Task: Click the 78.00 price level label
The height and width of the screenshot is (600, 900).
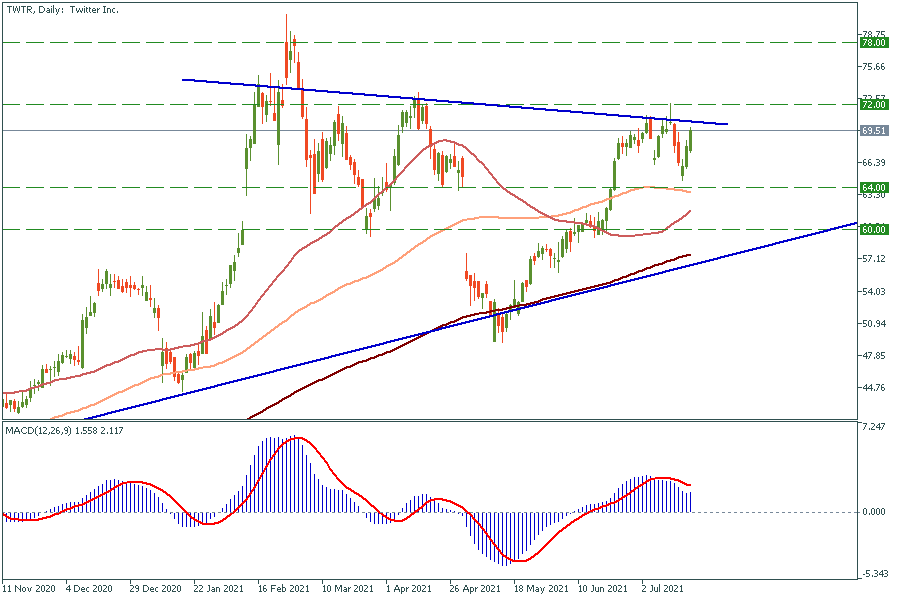Action: pyautogui.click(x=874, y=43)
